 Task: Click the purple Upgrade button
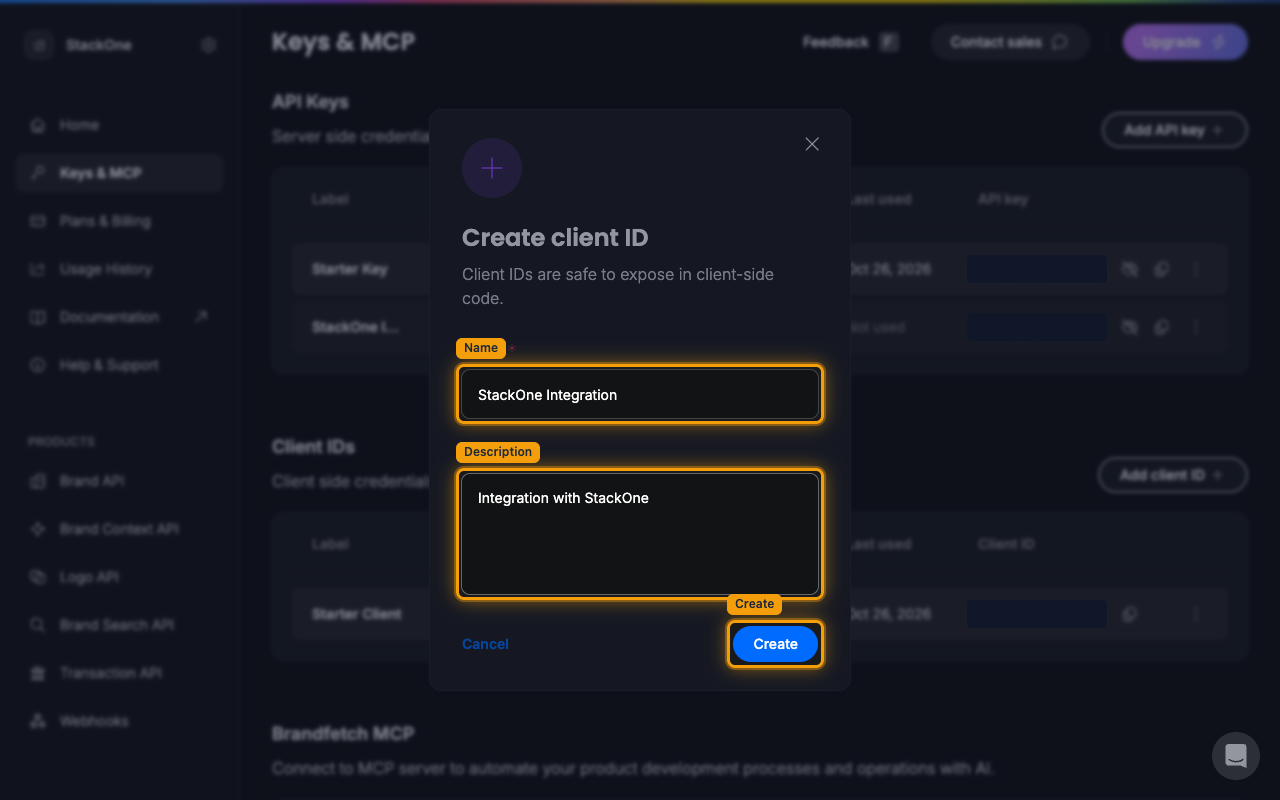point(1185,42)
